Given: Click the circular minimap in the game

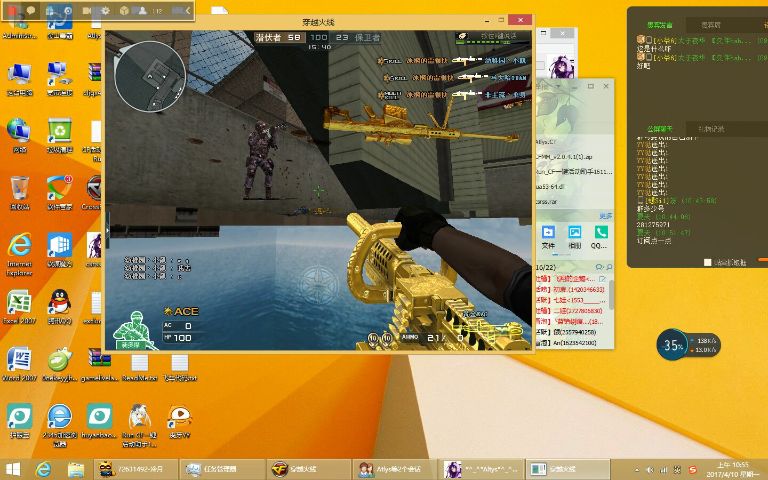Looking at the screenshot, I should [150, 76].
